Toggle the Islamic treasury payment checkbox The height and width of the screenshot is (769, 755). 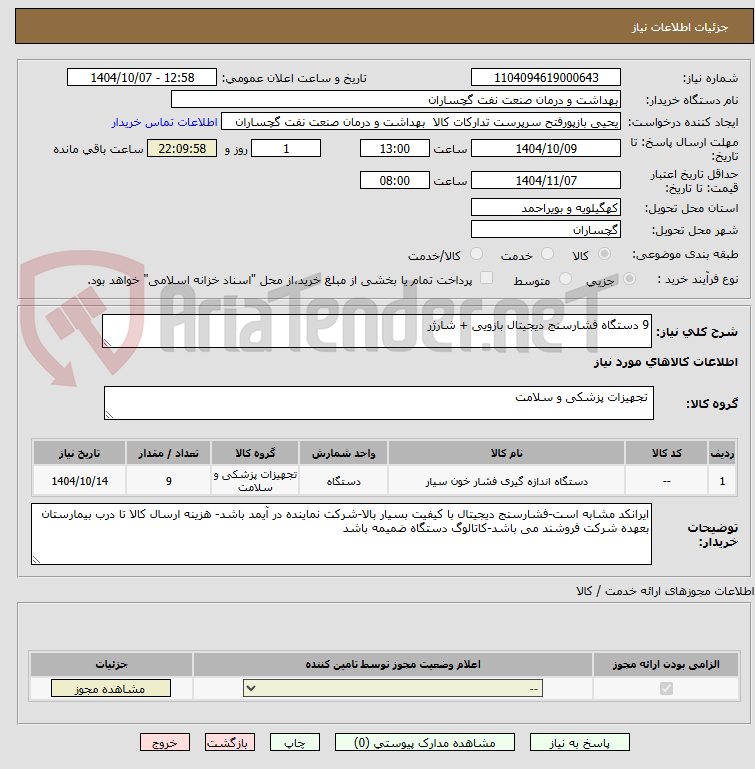(486, 278)
